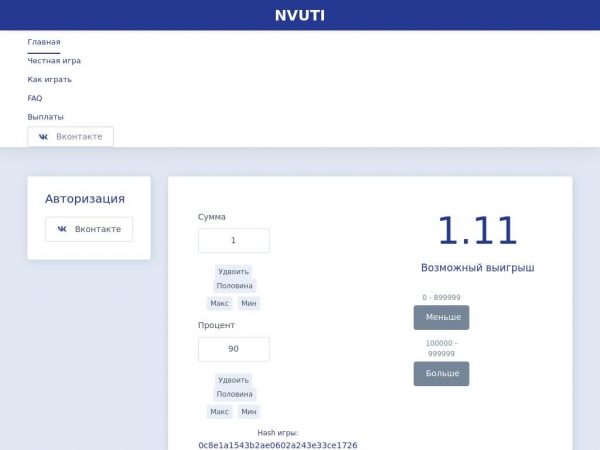Click the Авторизация heading
600x450 pixels.
click(85, 199)
